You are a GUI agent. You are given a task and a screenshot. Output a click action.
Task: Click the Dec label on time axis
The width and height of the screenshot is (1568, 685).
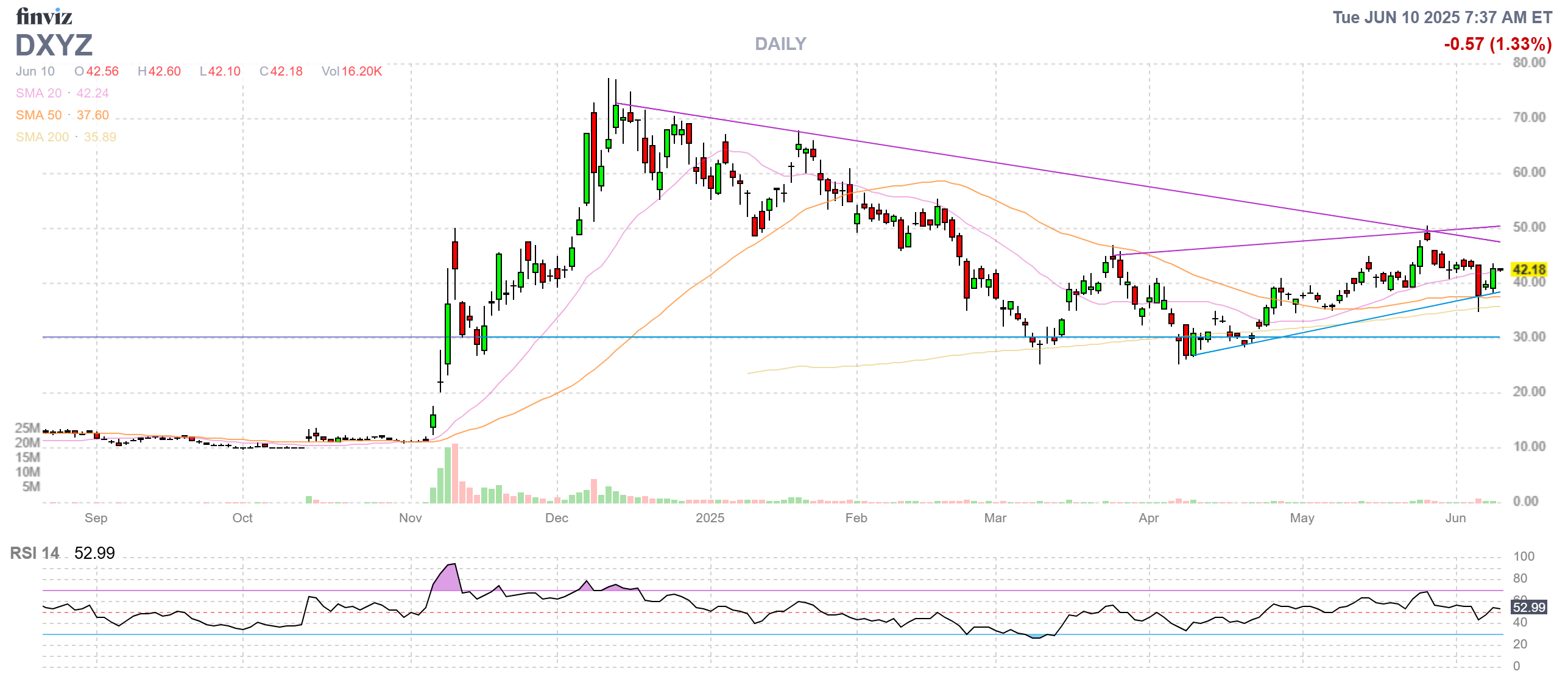tap(556, 518)
